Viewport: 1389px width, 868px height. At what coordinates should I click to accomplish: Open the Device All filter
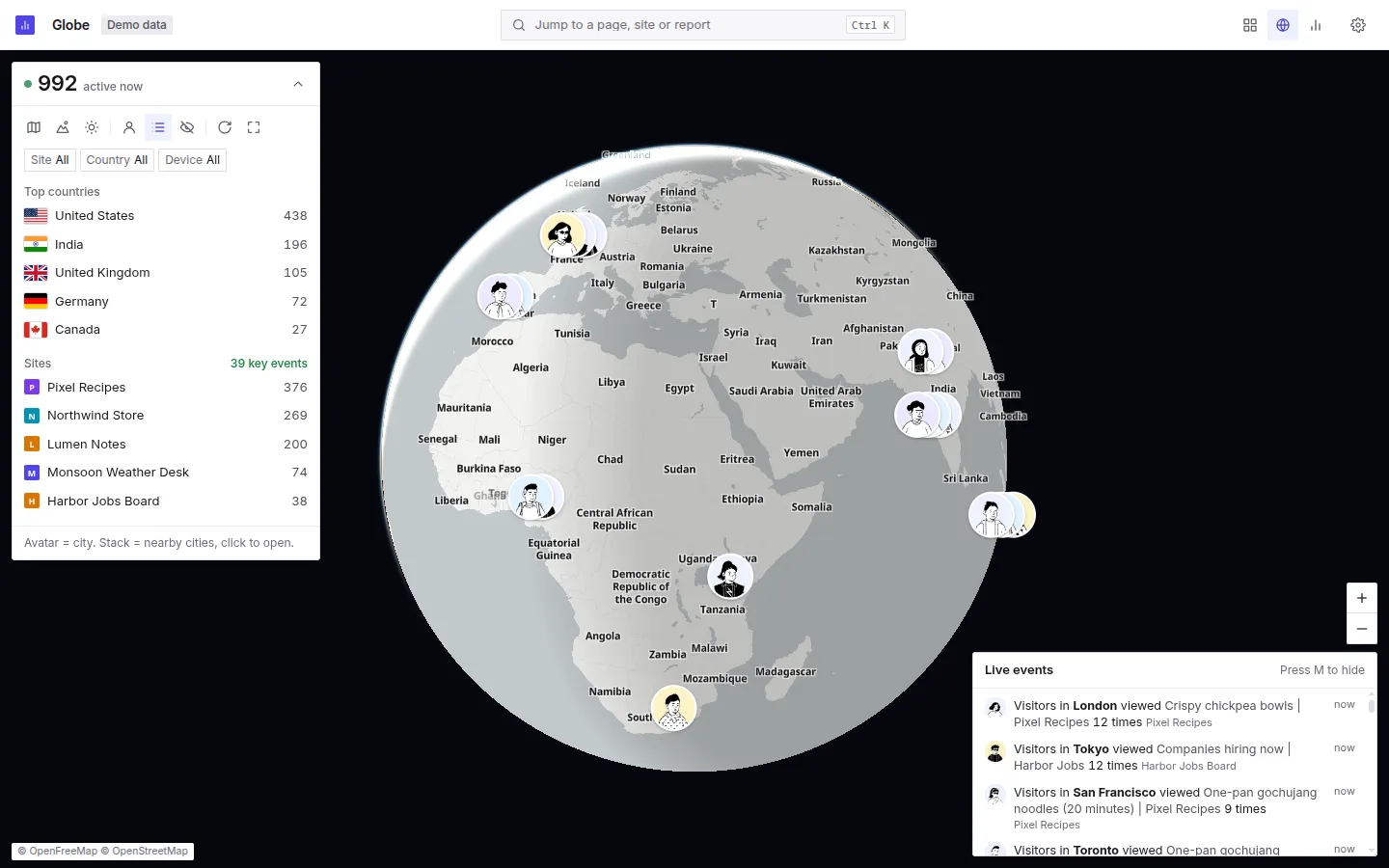point(193,160)
